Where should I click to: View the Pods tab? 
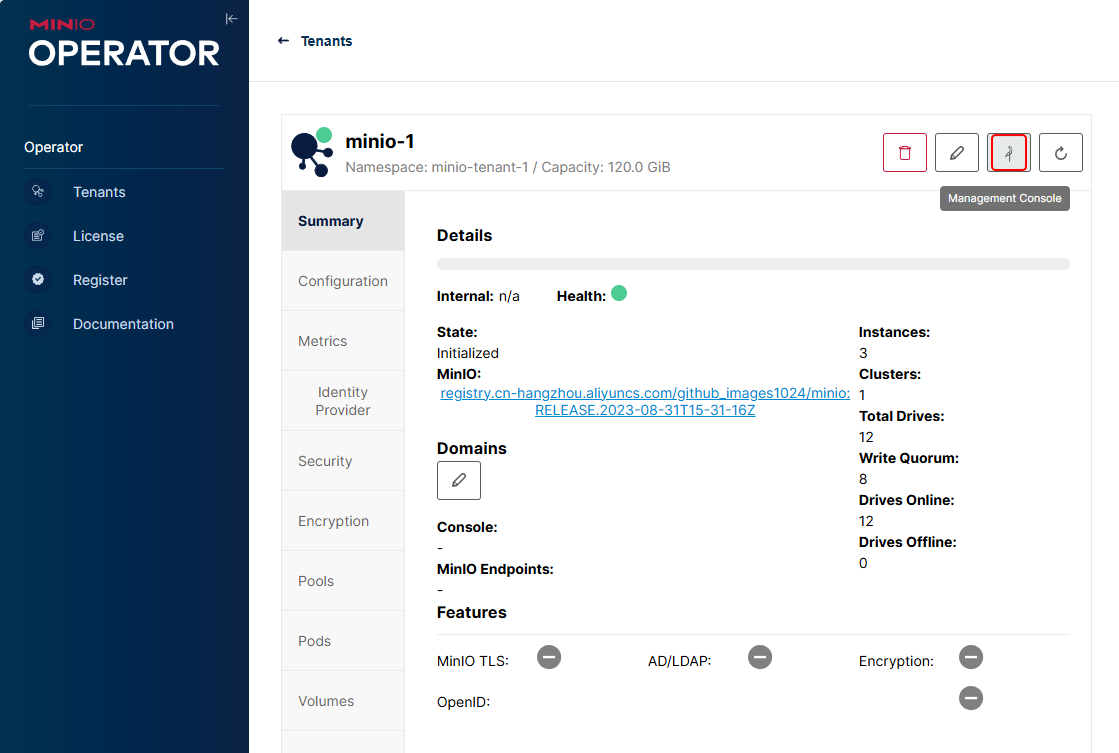[x=343, y=641]
